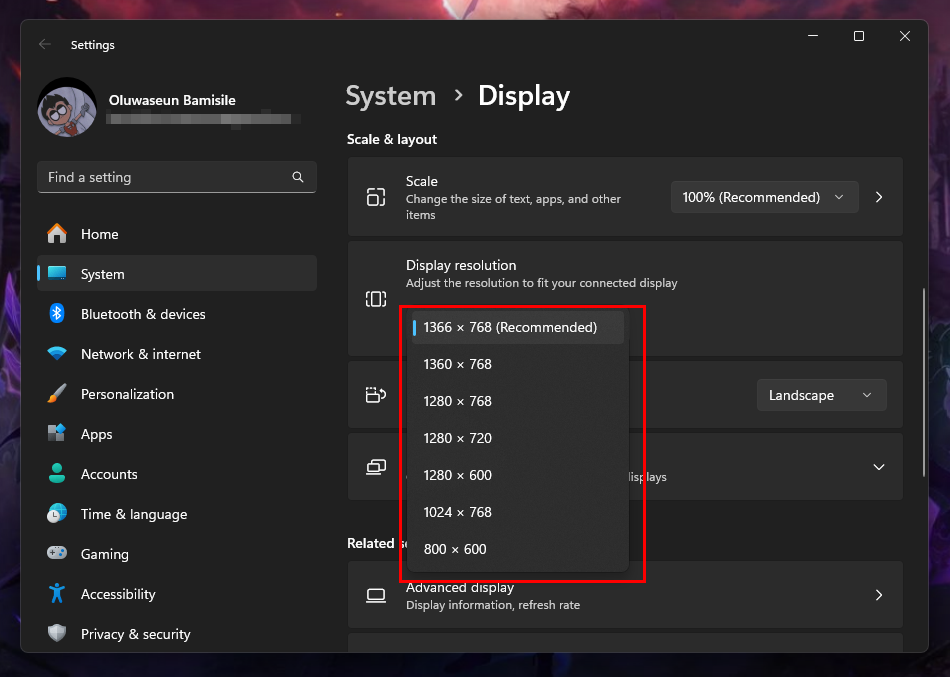
Task: Open the Scale percentage dropdown
Action: (764, 197)
